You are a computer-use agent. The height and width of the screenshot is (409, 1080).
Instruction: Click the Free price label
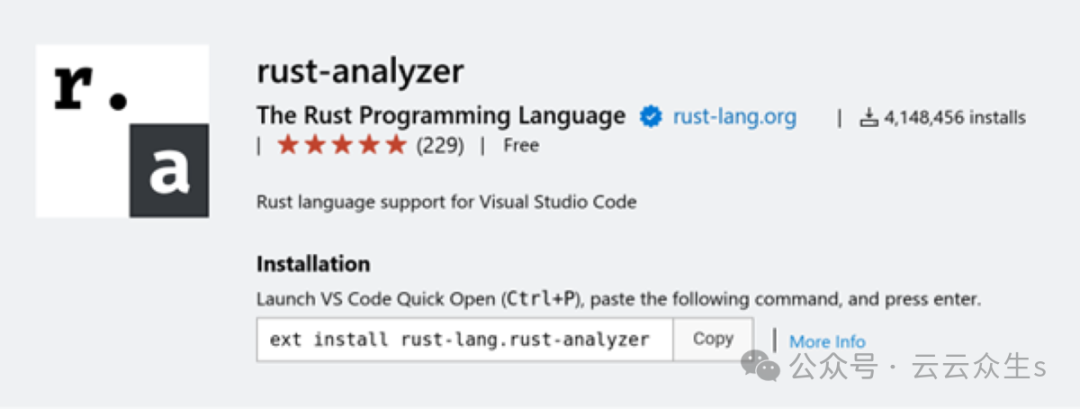tap(521, 146)
